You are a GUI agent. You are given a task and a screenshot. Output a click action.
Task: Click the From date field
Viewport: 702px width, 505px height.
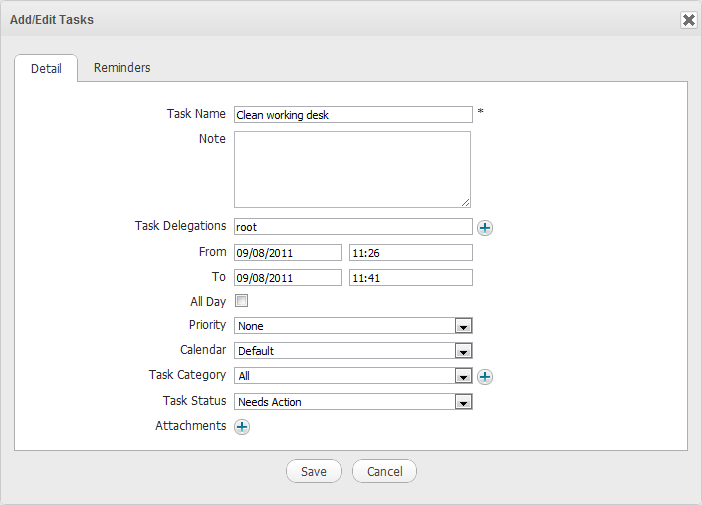coord(287,252)
